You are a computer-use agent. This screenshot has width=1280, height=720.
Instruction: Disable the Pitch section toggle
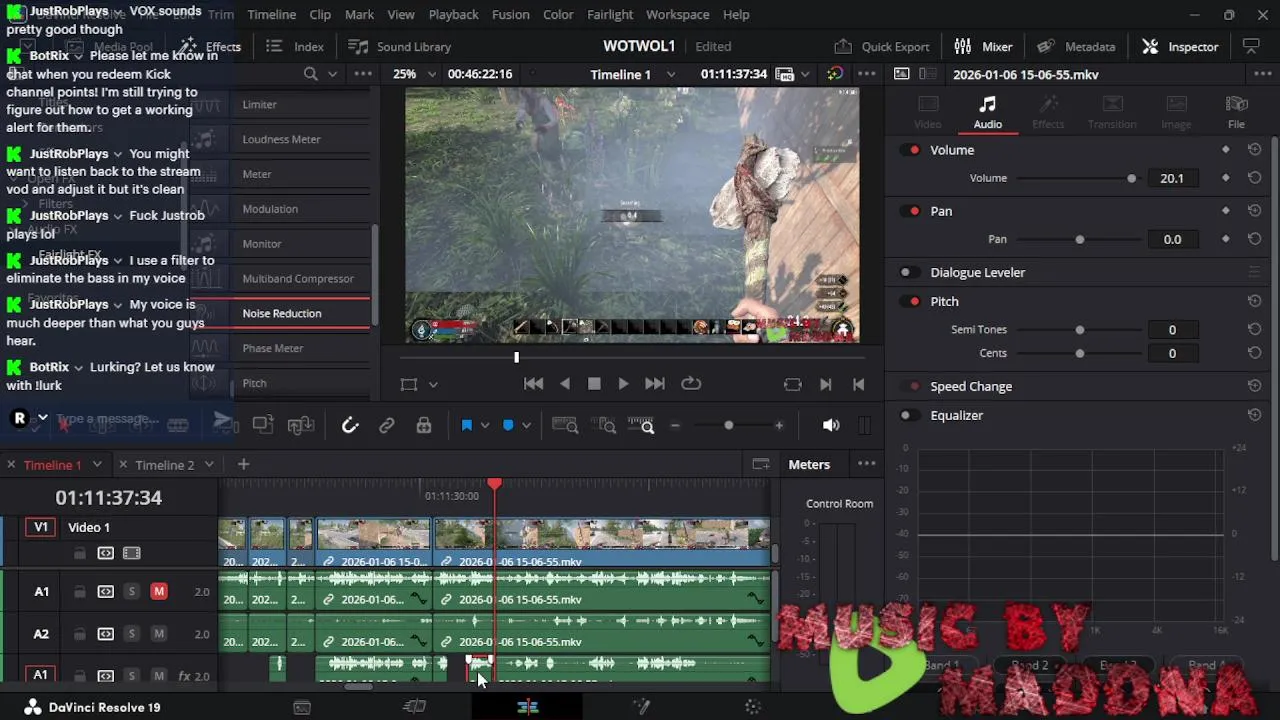(x=910, y=301)
